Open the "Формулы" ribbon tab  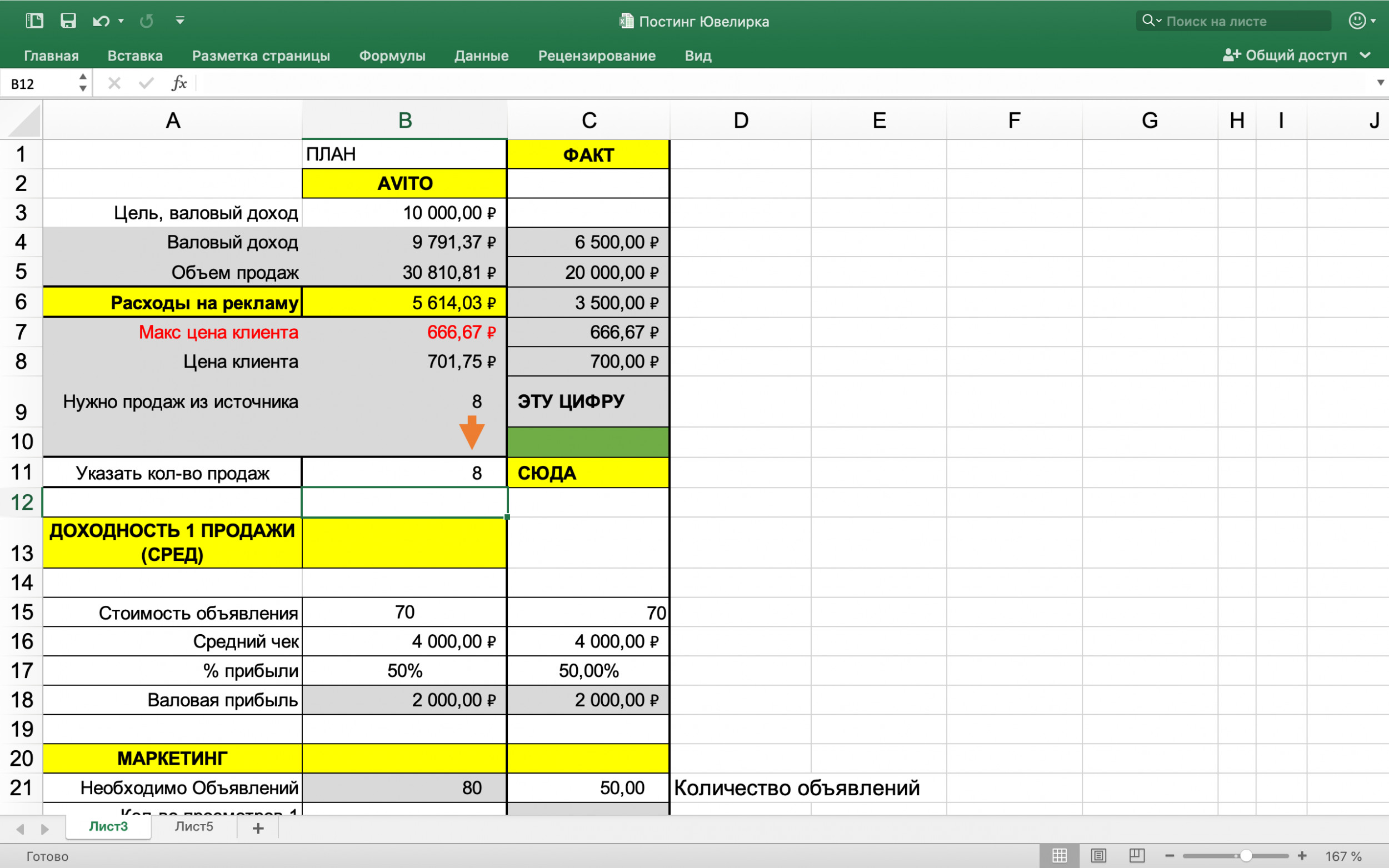coord(392,56)
